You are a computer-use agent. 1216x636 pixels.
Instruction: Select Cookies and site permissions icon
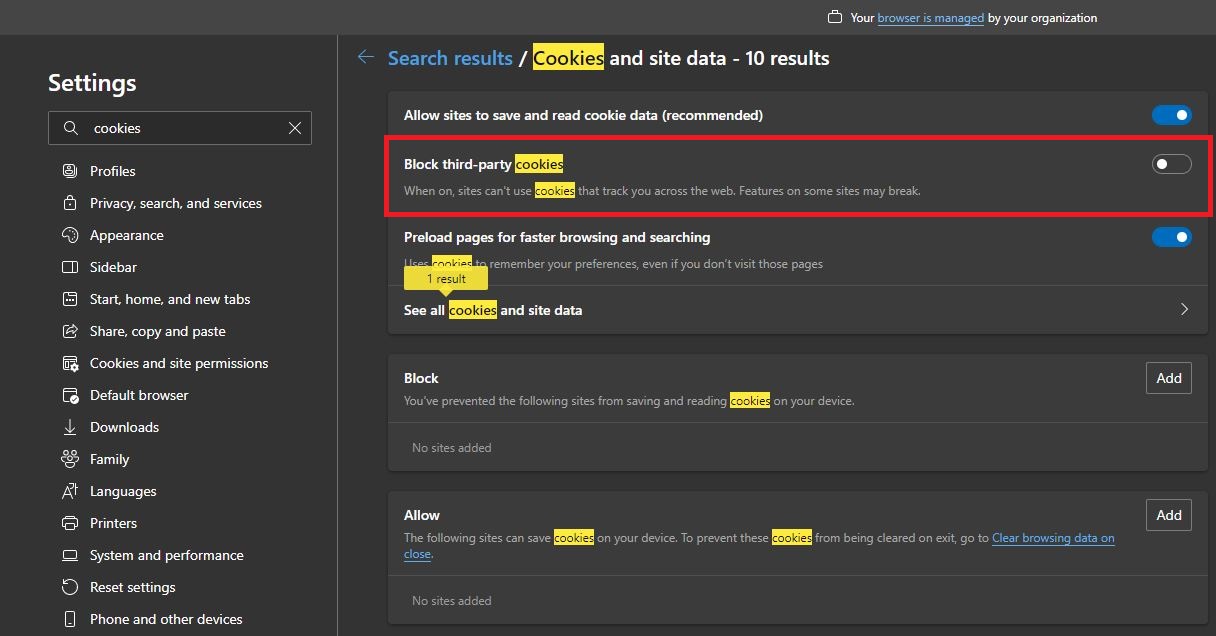click(69, 363)
